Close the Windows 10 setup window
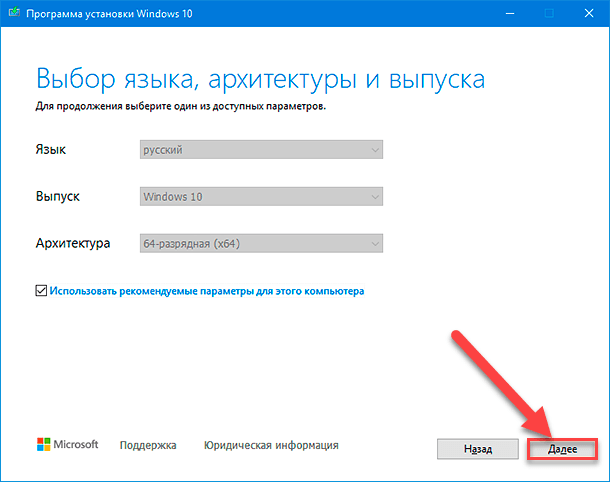The image size is (610, 482). pyautogui.click(x=589, y=14)
